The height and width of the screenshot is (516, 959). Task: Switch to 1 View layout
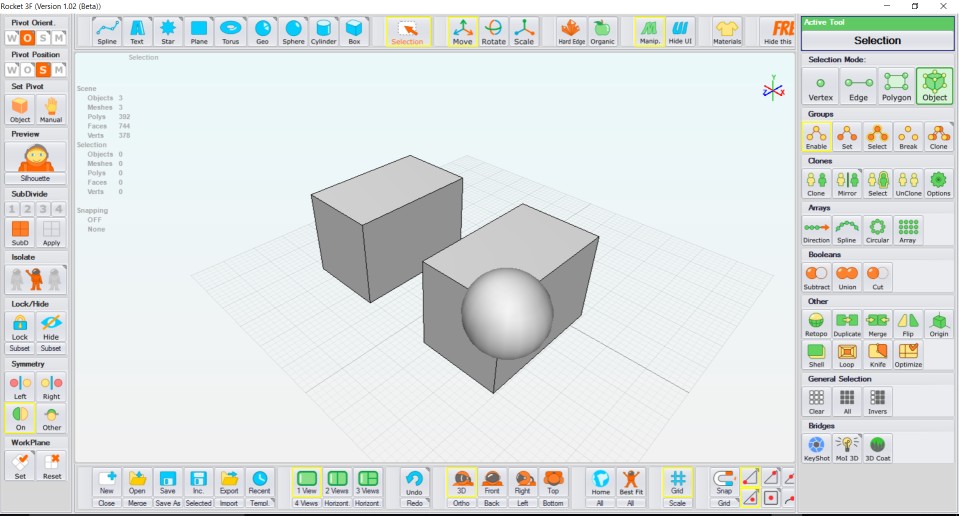pos(306,482)
